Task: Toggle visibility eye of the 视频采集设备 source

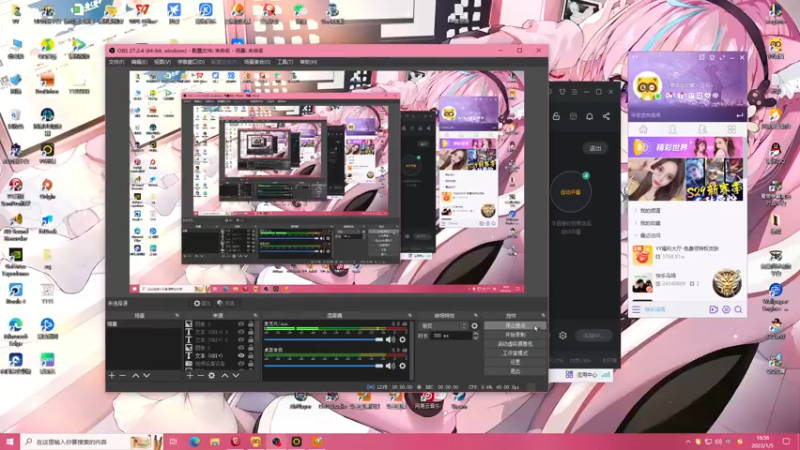Action: point(241,363)
